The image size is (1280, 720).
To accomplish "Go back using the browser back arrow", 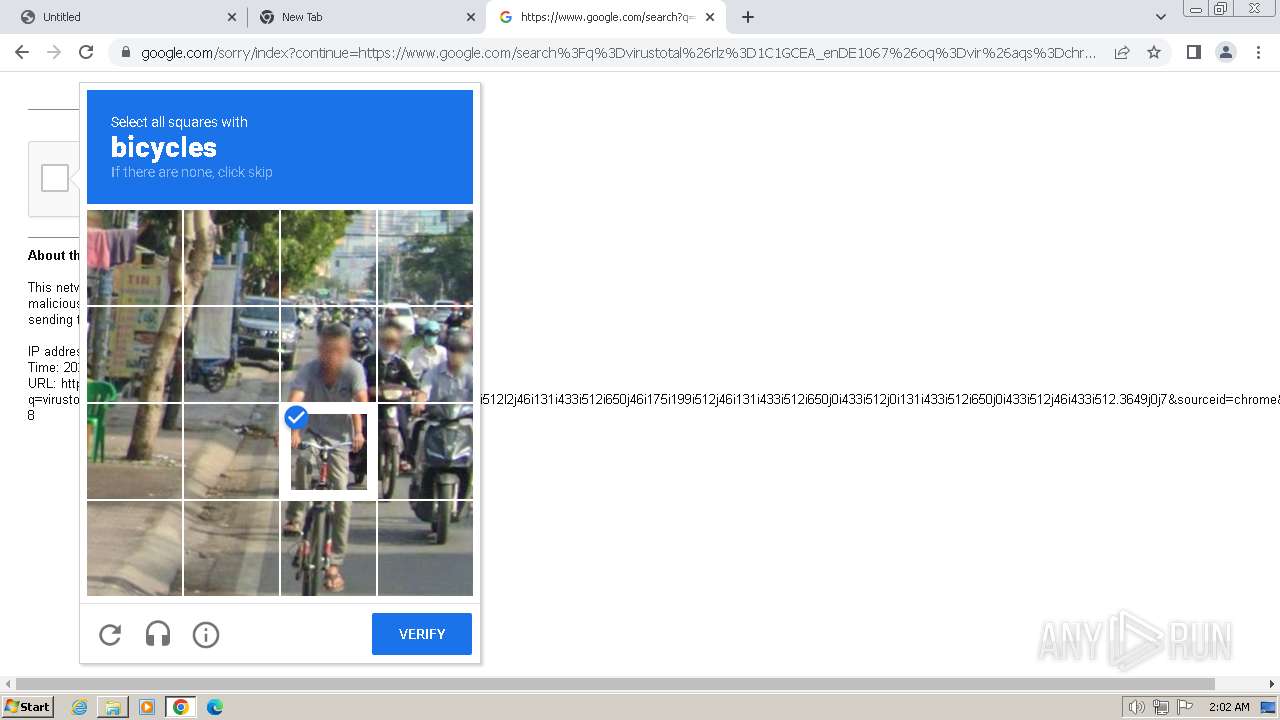I will pos(22,52).
